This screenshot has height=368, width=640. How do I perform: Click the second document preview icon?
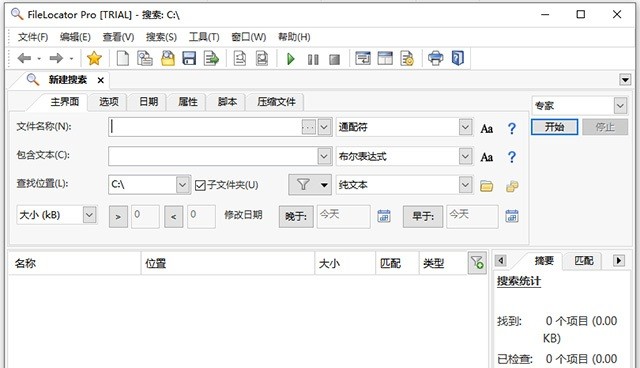pyautogui.click(x=262, y=59)
